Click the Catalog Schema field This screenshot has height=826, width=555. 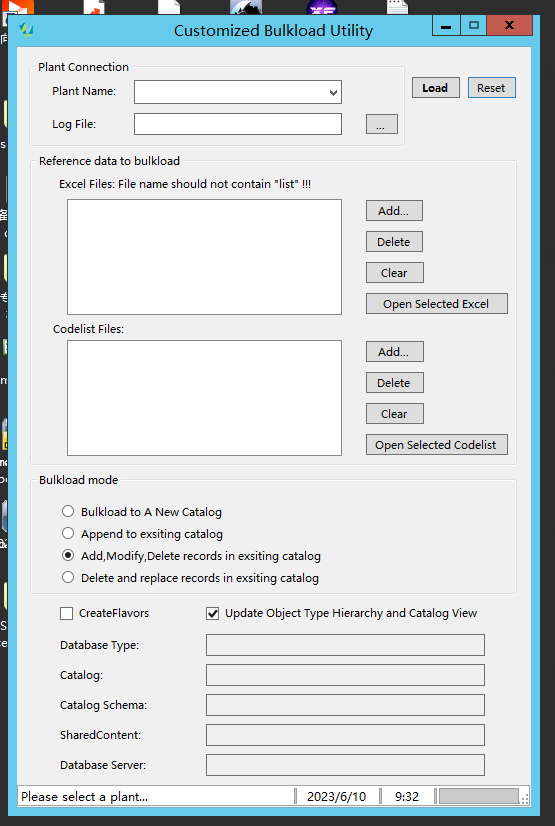pos(345,705)
